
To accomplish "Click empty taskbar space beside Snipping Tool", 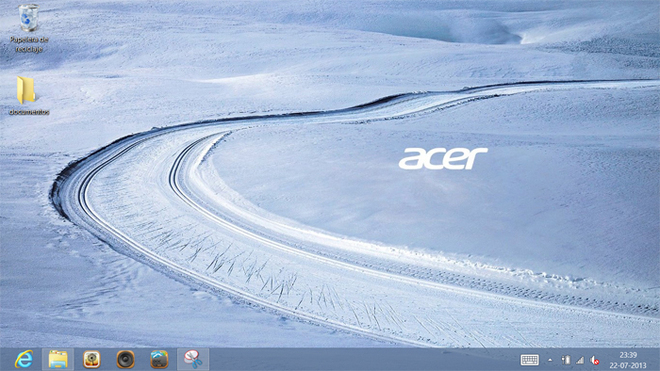I will coord(358,360).
